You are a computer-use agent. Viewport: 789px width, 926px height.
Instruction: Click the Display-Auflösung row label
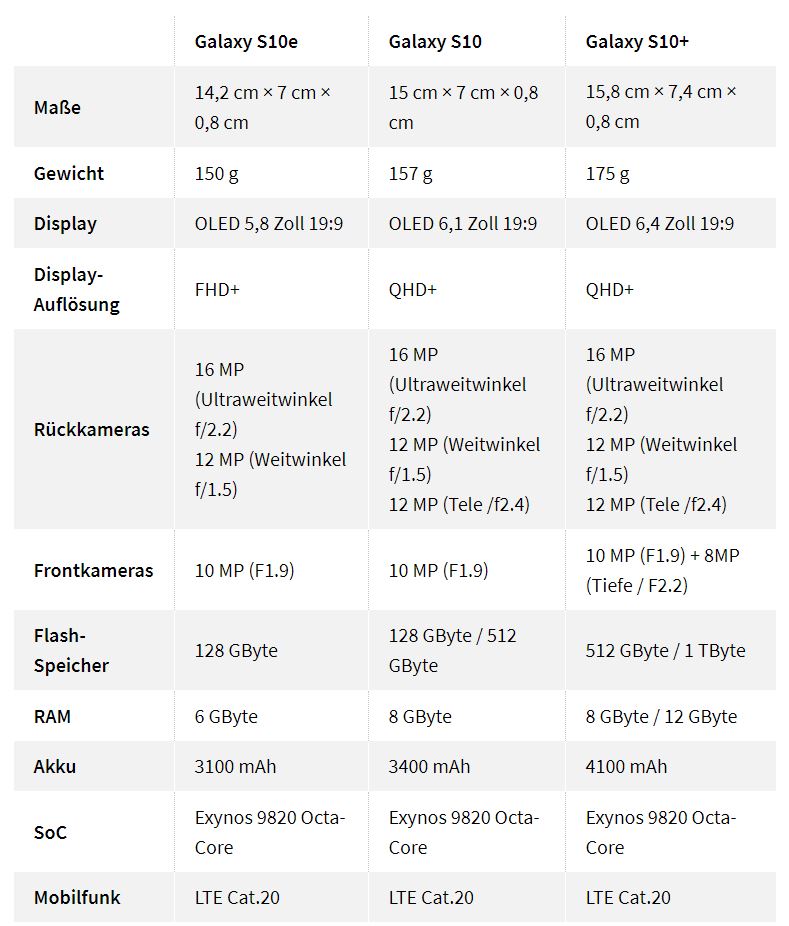(77, 289)
